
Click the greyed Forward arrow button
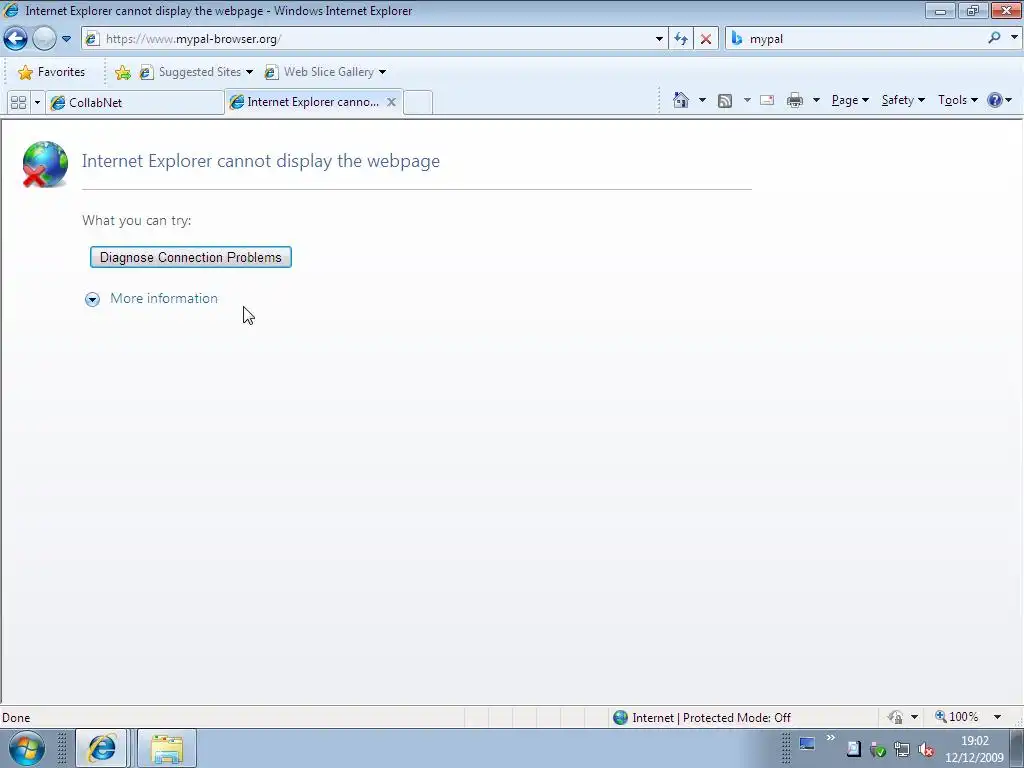pos(44,39)
